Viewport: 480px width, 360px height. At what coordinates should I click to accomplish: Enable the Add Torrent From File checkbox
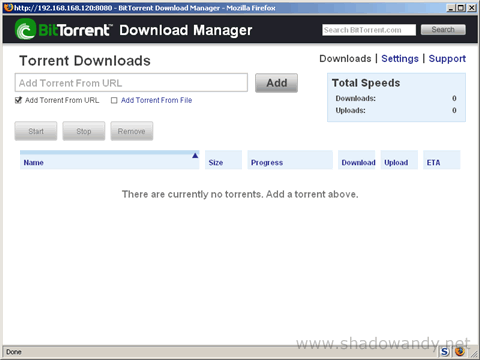pyautogui.click(x=114, y=100)
